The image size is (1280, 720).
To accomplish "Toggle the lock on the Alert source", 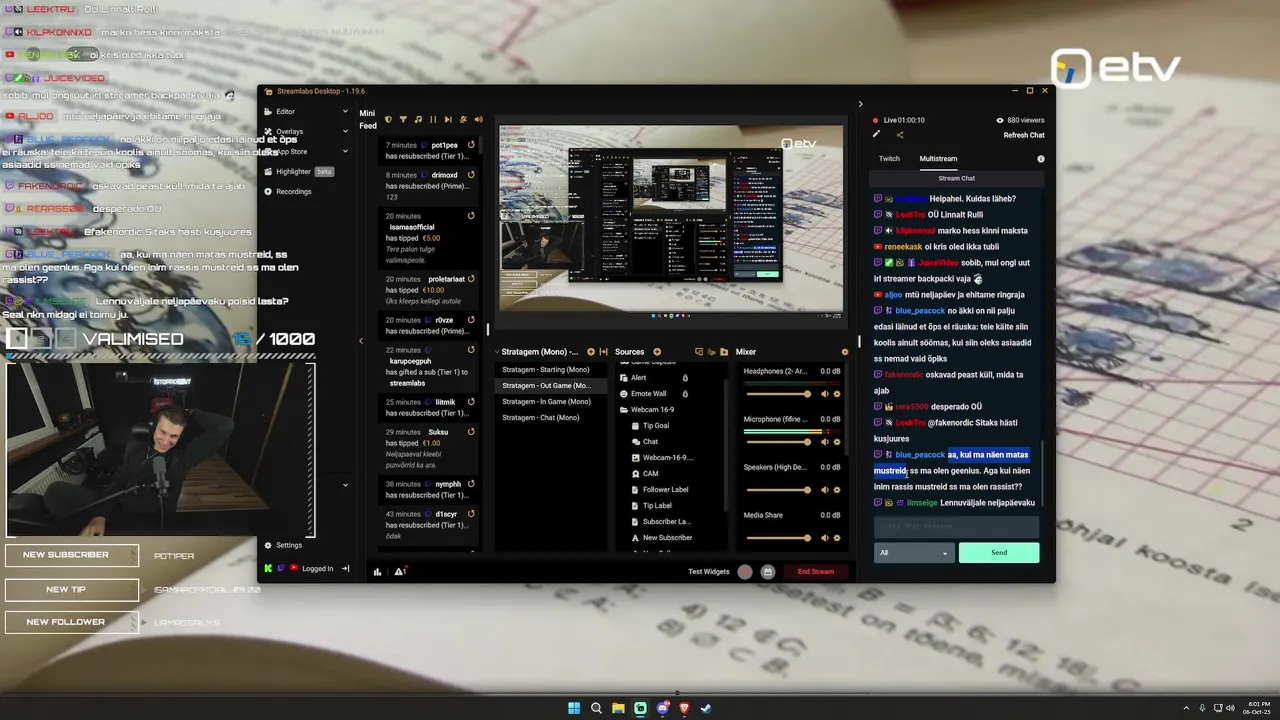I will click(x=685, y=378).
